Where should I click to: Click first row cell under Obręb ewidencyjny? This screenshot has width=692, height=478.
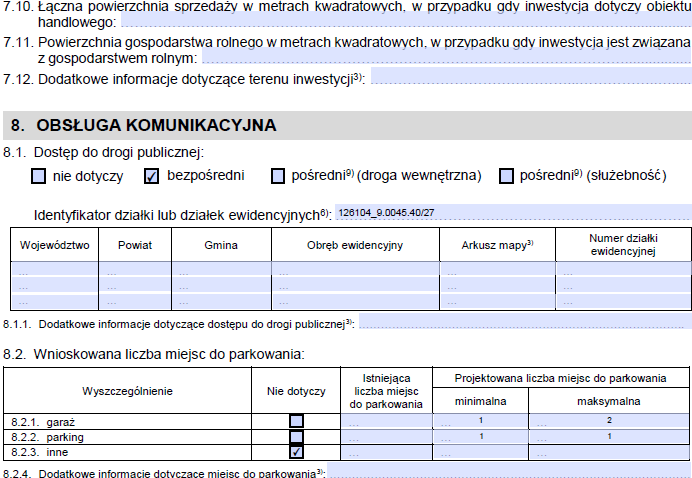[354, 270]
